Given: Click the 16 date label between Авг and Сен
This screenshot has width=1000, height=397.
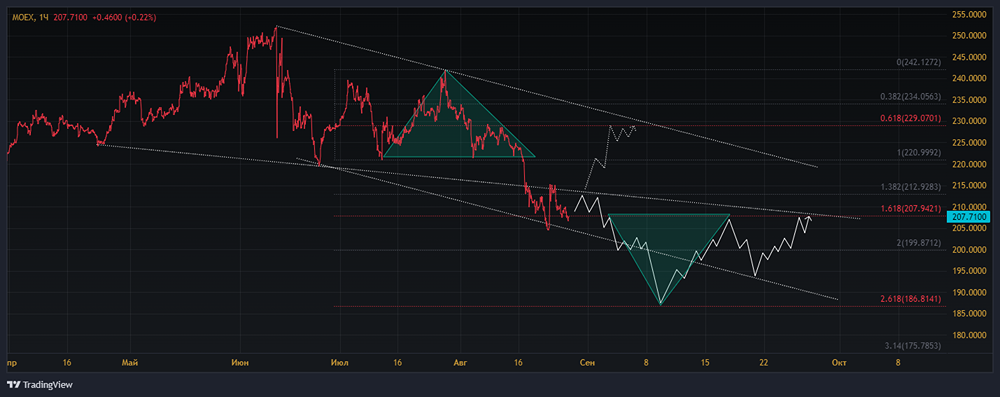Looking at the screenshot, I should pos(518,363).
